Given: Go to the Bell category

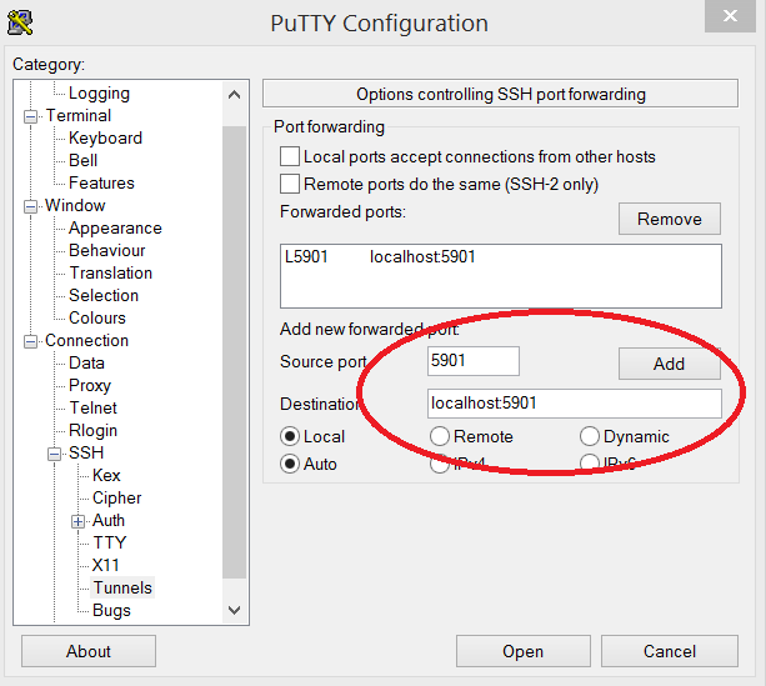Looking at the screenshot, I should [x=83, y=160].
